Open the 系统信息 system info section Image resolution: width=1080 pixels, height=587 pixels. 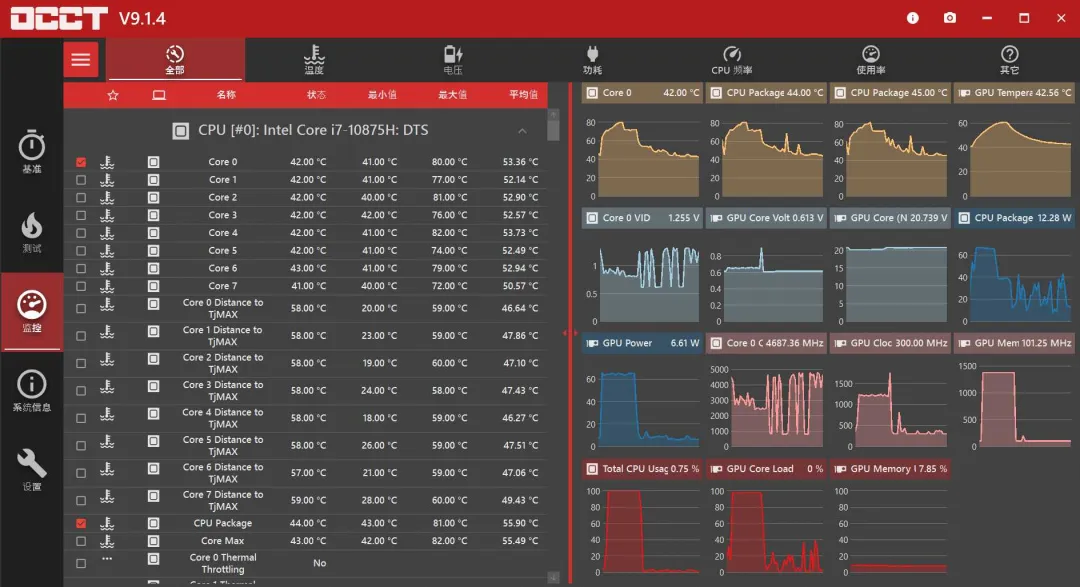point(32,391)
